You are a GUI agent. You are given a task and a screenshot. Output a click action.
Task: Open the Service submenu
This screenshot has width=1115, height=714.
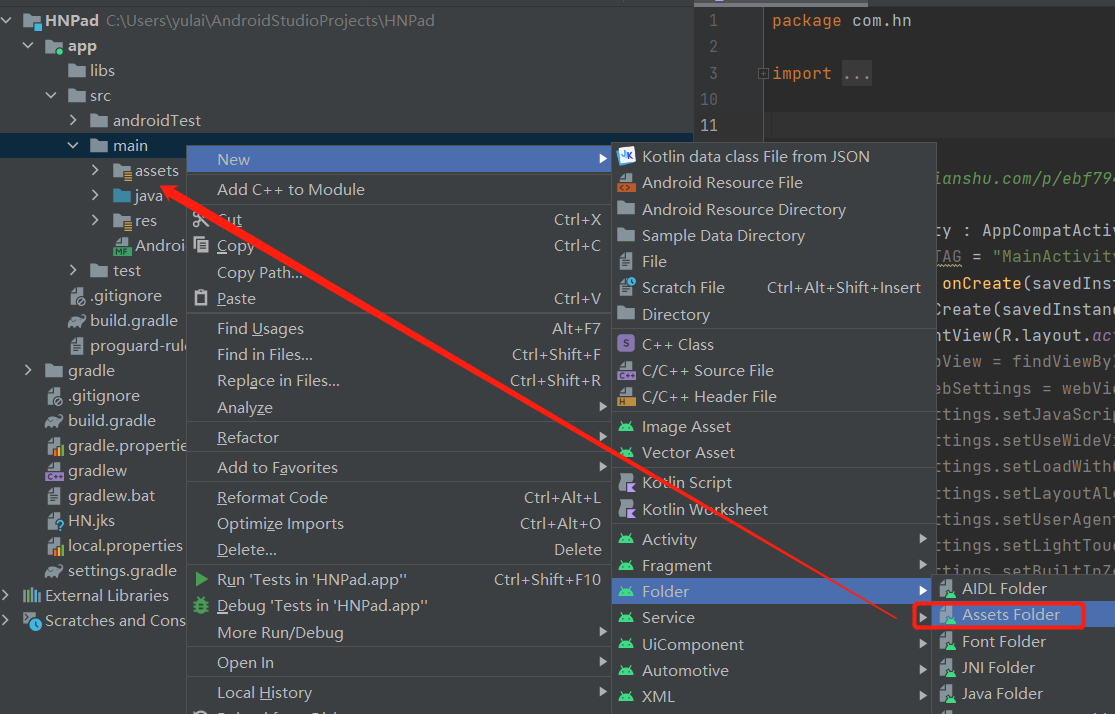(x=774, y=617)
